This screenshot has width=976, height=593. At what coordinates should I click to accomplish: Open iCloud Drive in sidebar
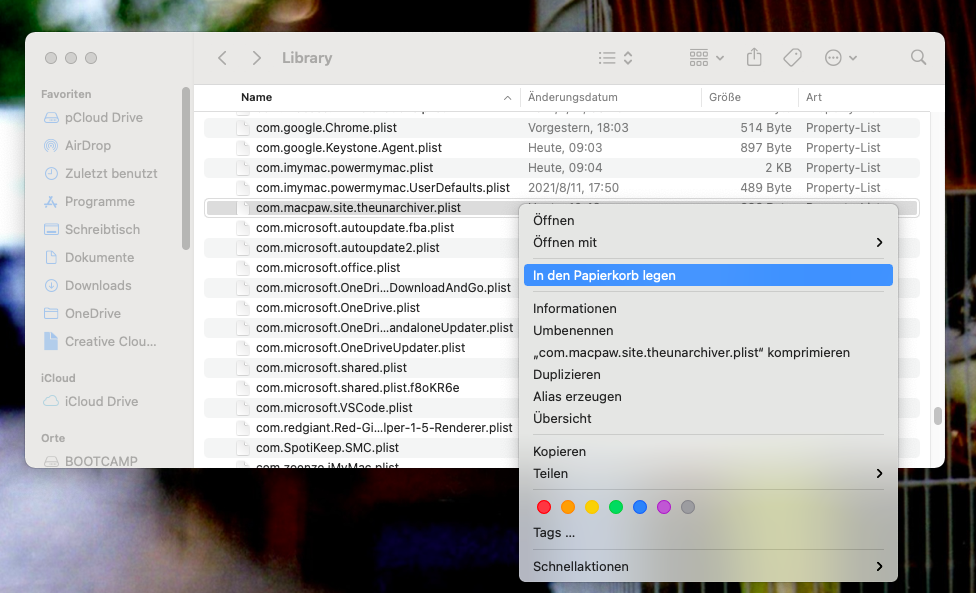pyautogui.click(x=90, y=401)
